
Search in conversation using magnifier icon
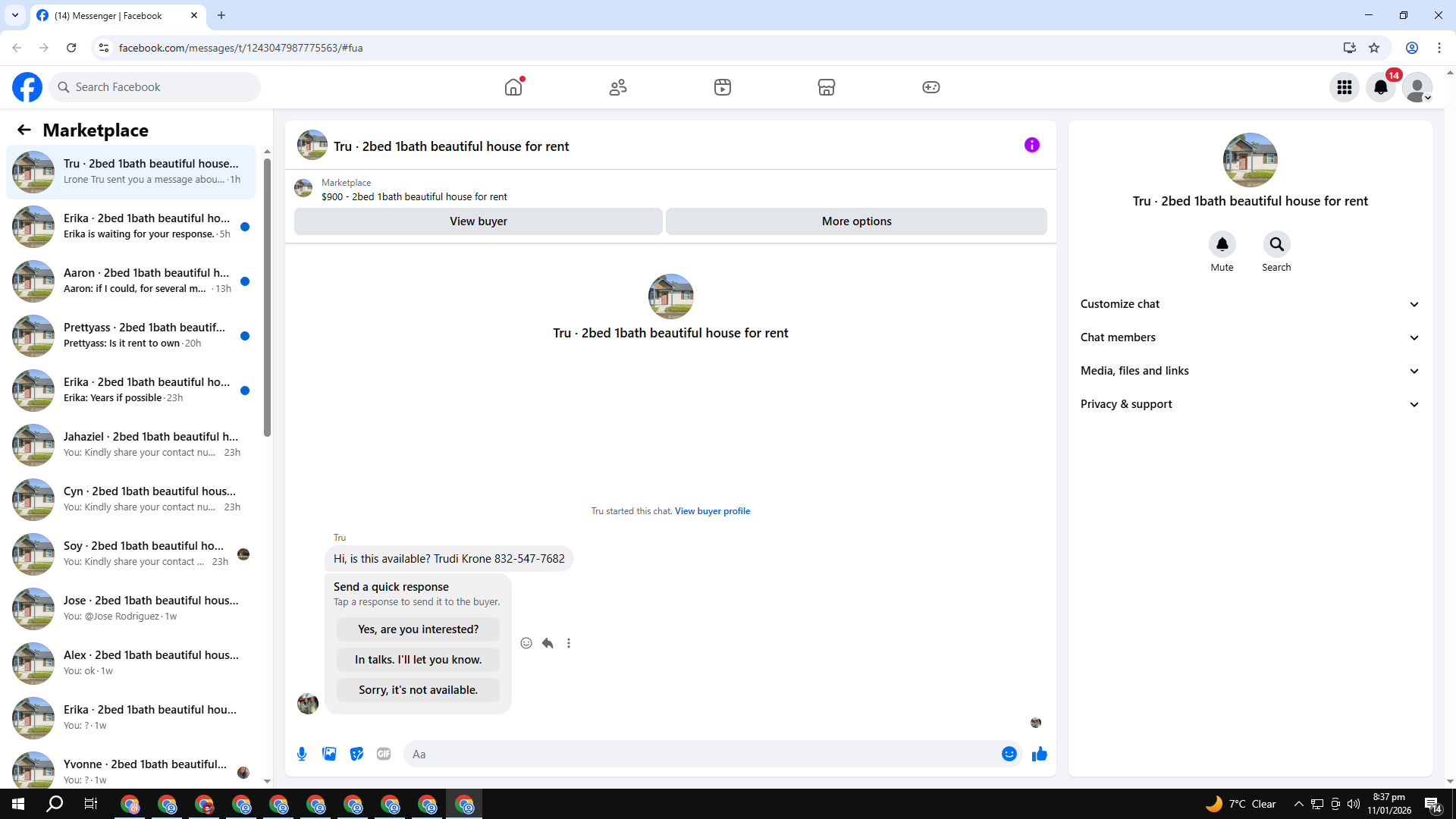pyautogui.click(x=1277, y=244)
